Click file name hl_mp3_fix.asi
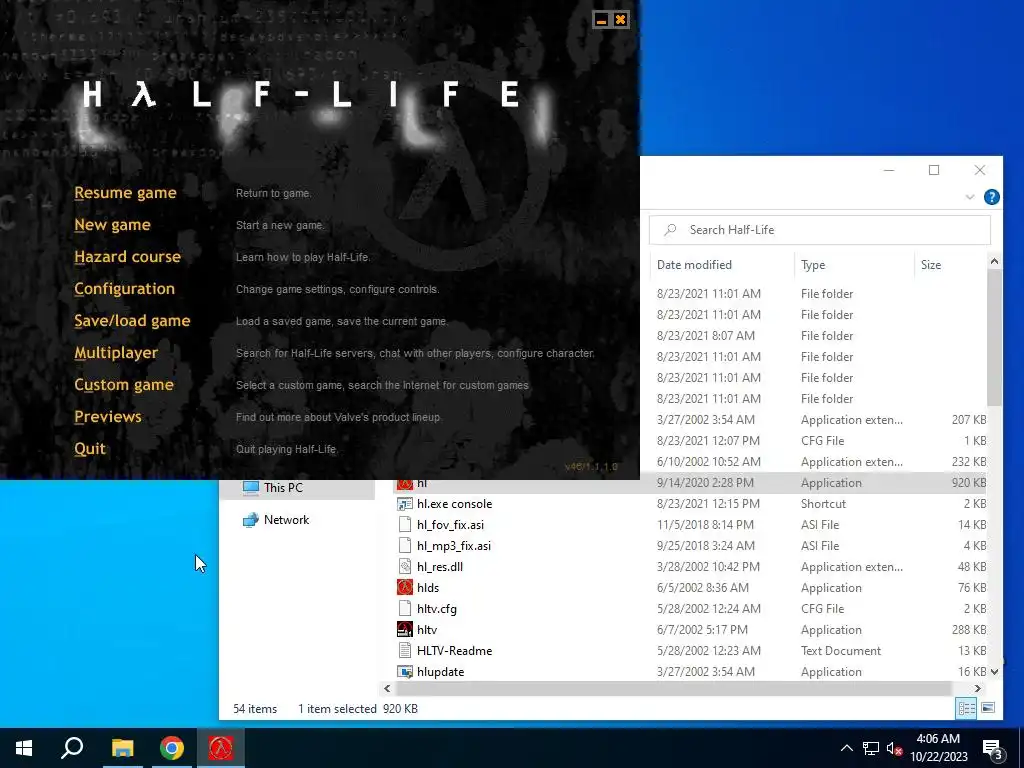The width and height of the screenshot is (1024, 768). pyautogui.click(x=454, y=545)
